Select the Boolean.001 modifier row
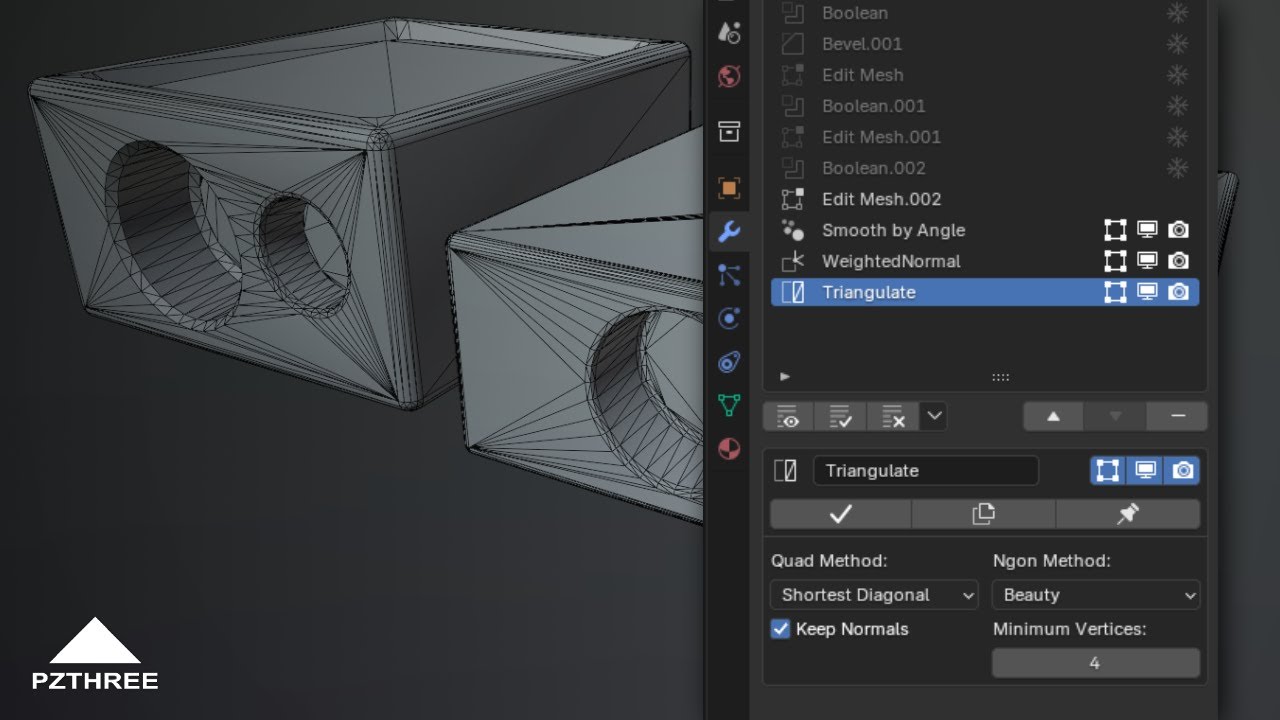This screenshot has width=1280, height=720. click(x=985, y=106)
